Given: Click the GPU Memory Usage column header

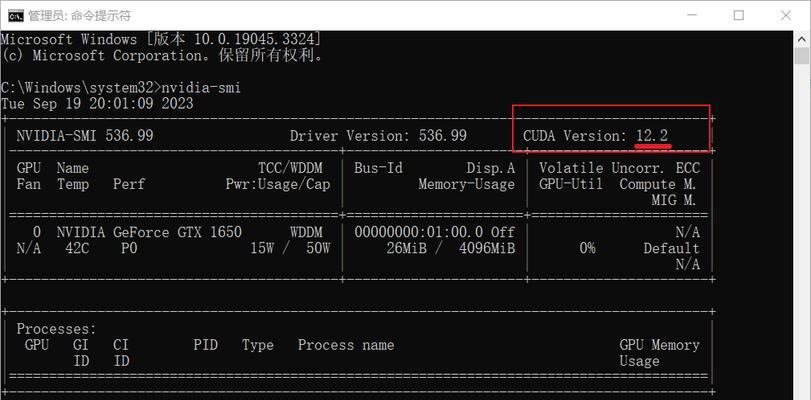Looking at the screenshot, I should click(659, 352).
